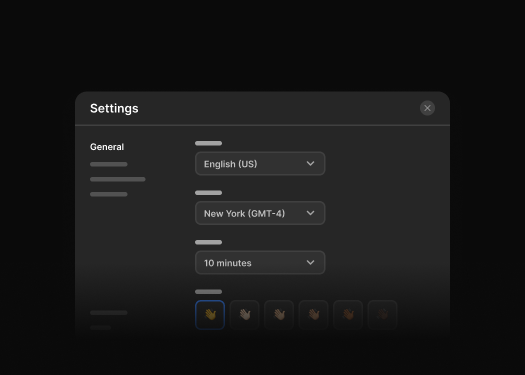
Task: Click the Settings dialog title
Action: (x=114, y=108)
